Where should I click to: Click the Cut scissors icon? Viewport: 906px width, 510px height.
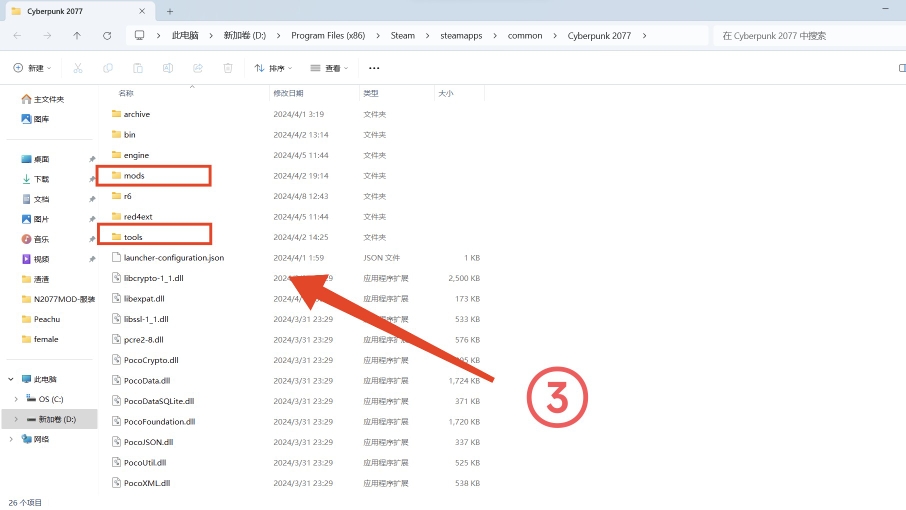coord(79,68)
